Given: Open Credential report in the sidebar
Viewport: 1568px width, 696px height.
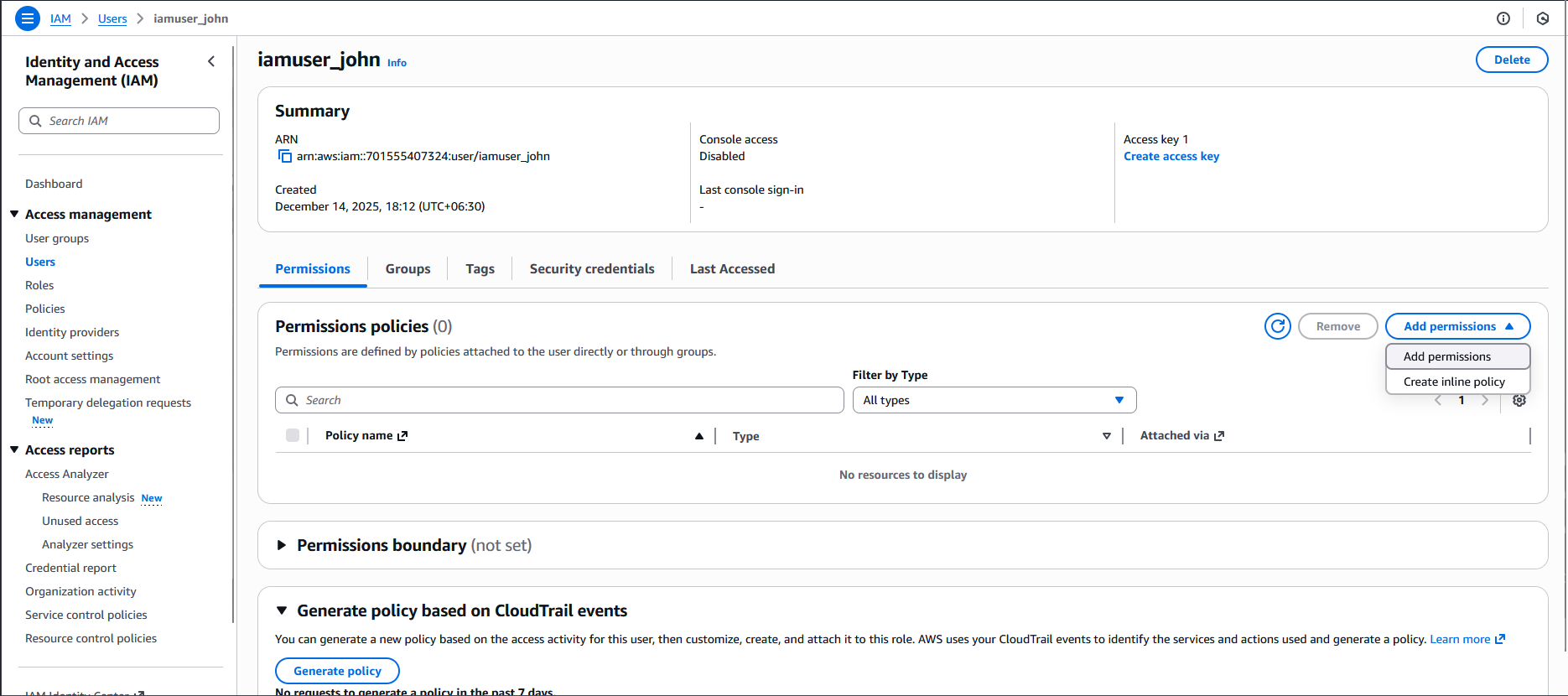Looking at the screenshot, I should 70,568.
